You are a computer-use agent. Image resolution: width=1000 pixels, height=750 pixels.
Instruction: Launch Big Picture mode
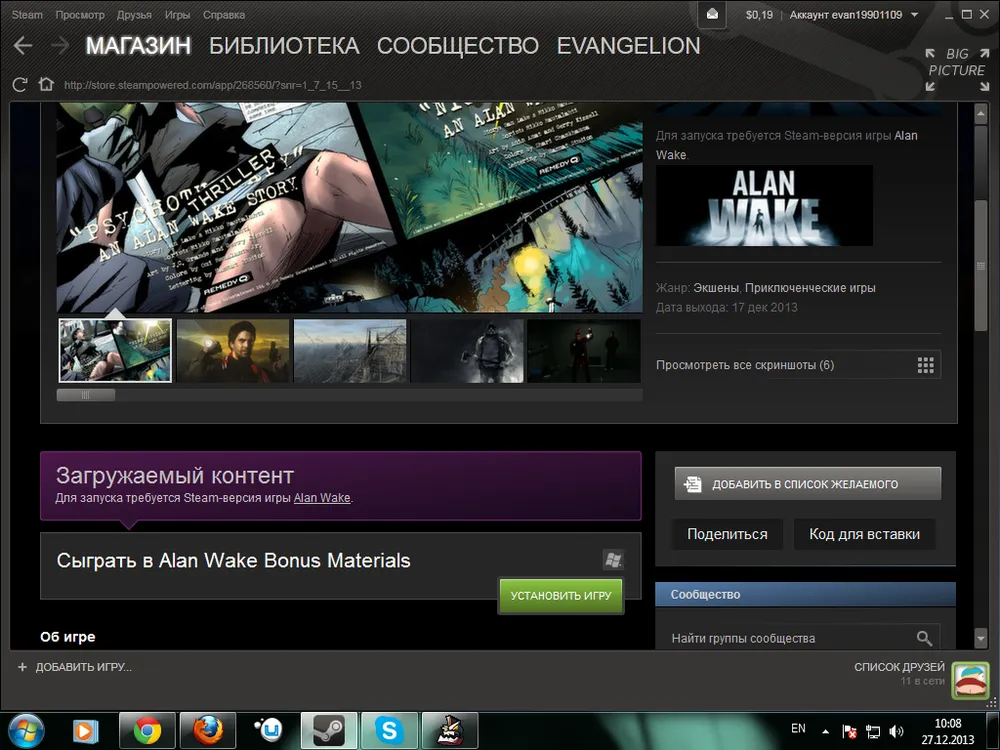coord(957,70)
